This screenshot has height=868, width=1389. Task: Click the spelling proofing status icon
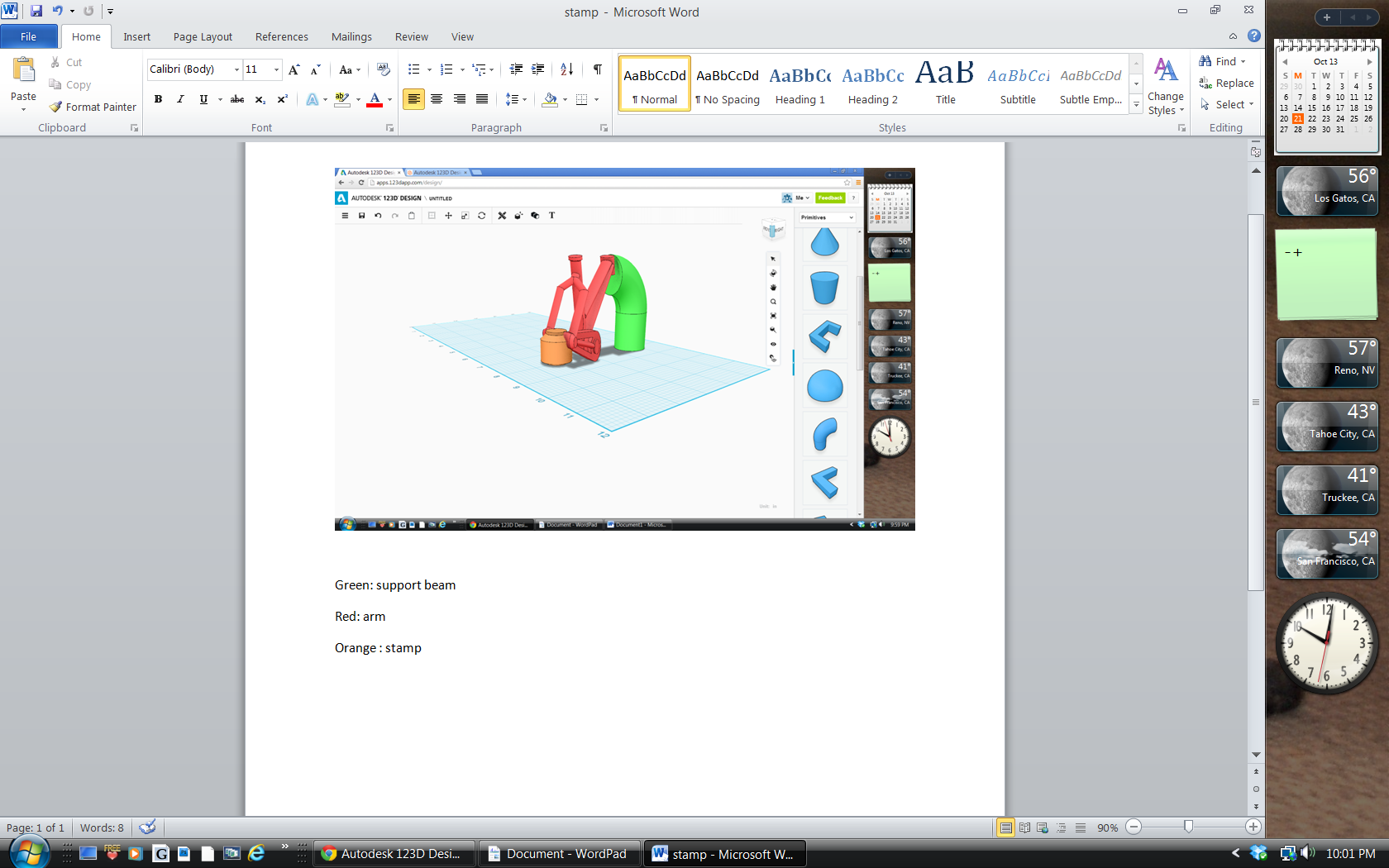(147, 827)
